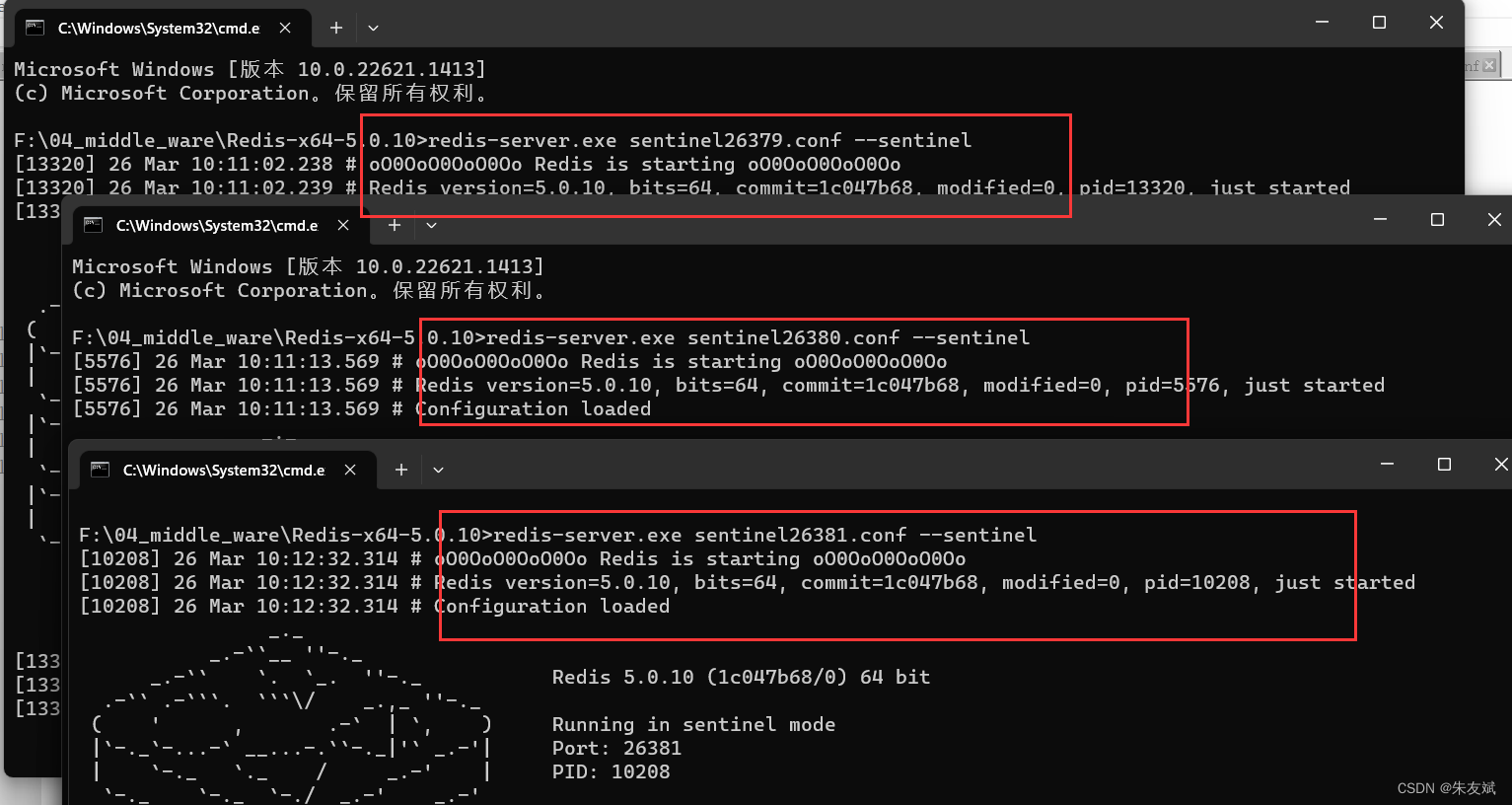
Task: Open a new tab with the plus icon in the top terminal
Action: pos(335,28)
